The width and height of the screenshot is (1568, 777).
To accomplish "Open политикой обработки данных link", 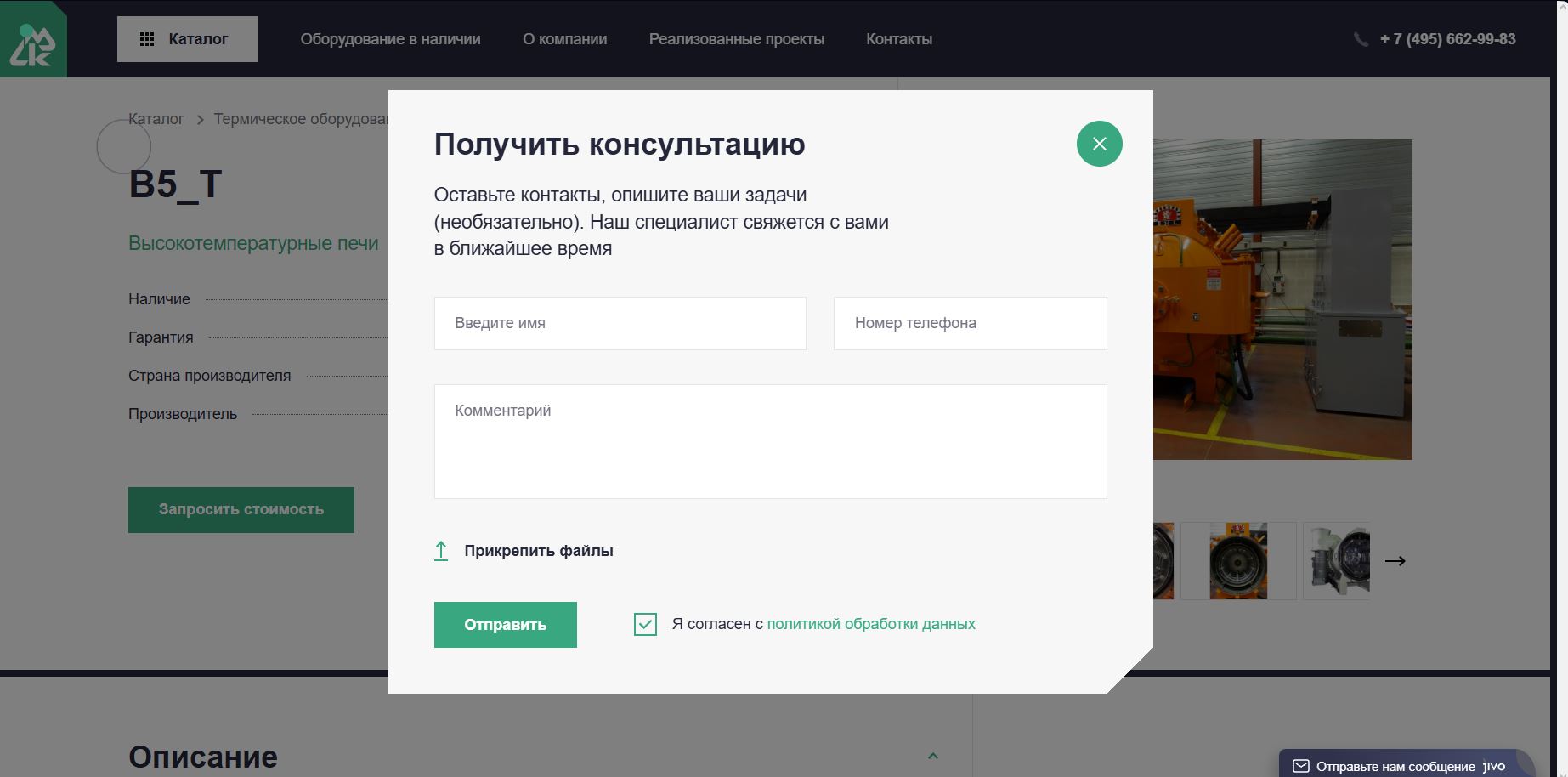I will click(x=871, y=624).
